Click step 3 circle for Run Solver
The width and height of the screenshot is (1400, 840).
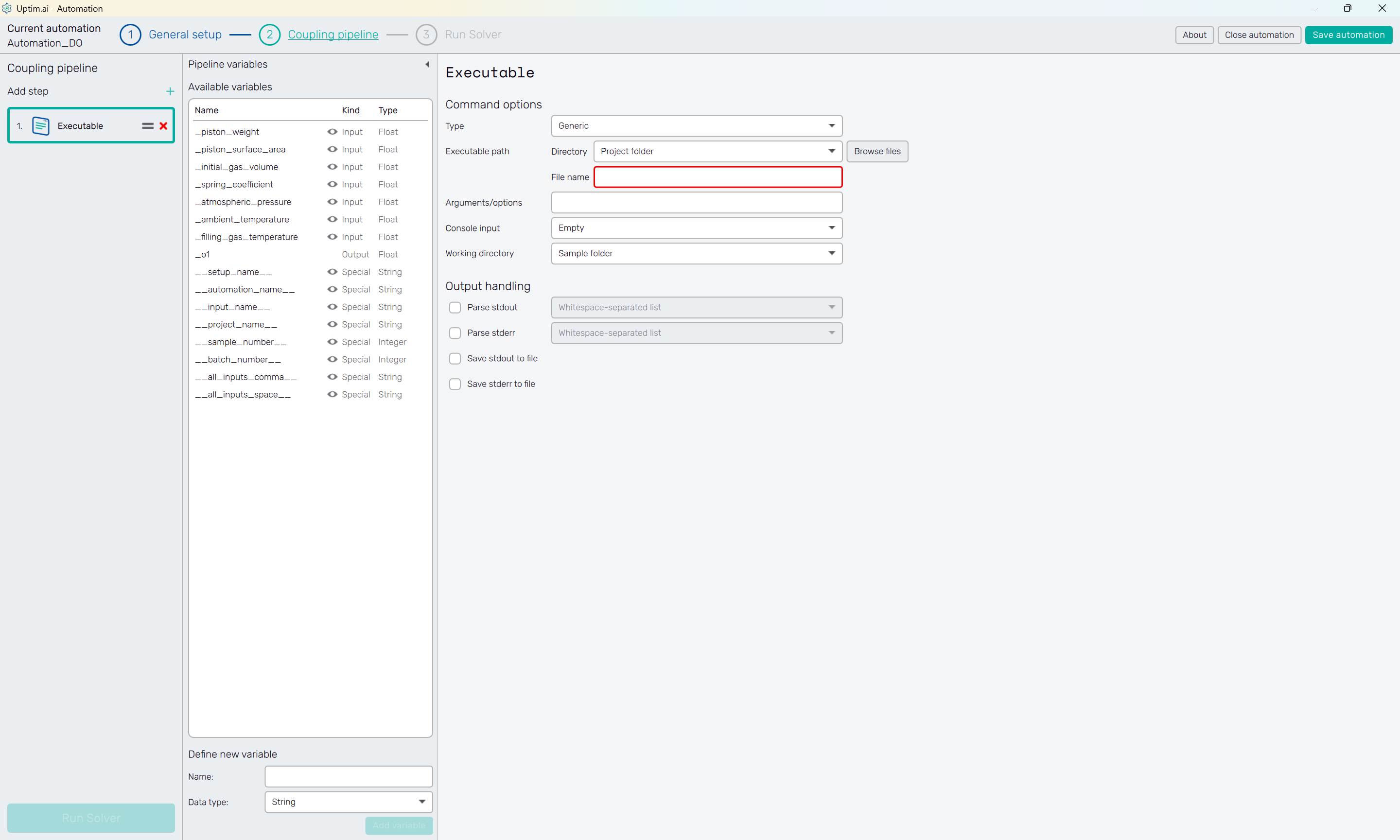coord(425,35)
